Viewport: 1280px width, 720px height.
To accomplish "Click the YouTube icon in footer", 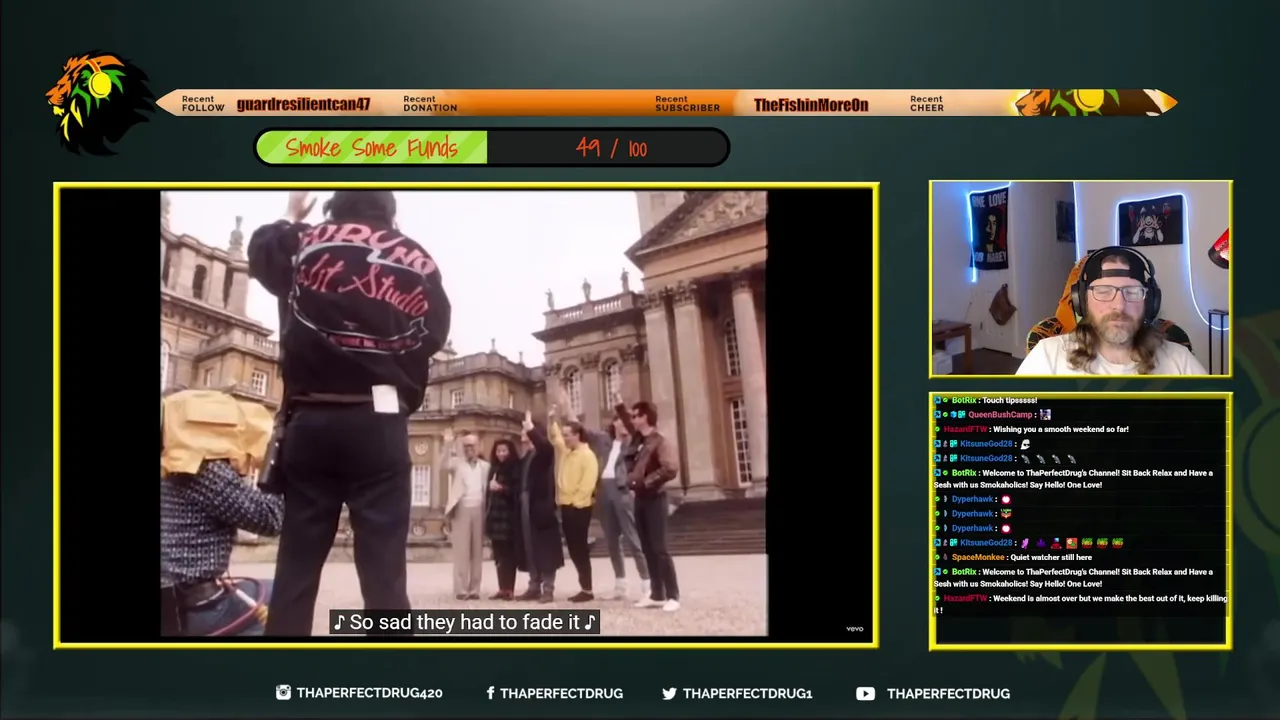I will (x=865, y=693).
